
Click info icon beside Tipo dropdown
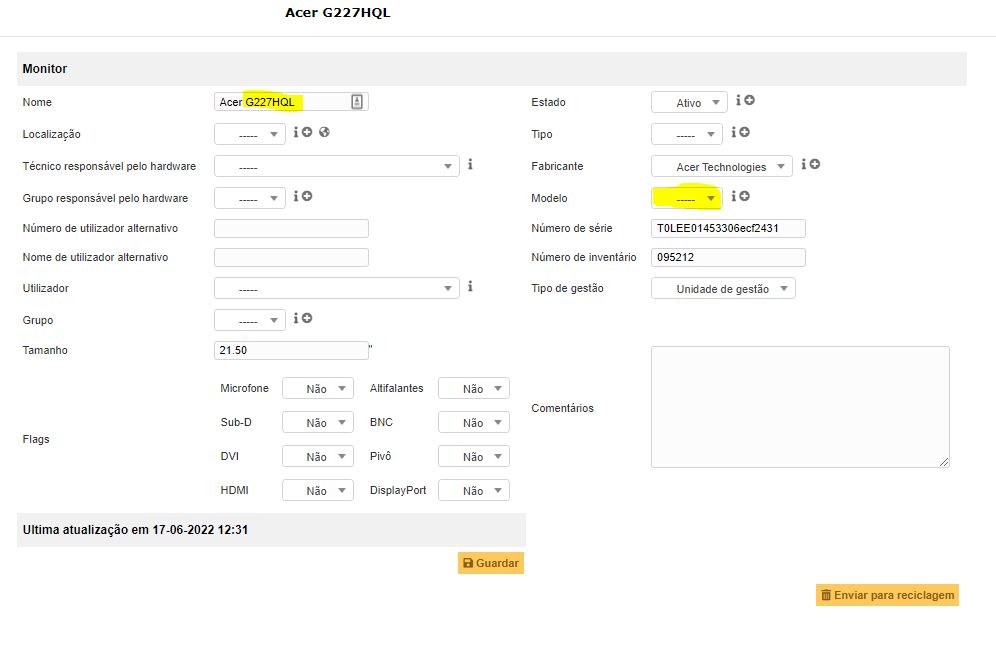pyautogui.click(x=734, y=132)
